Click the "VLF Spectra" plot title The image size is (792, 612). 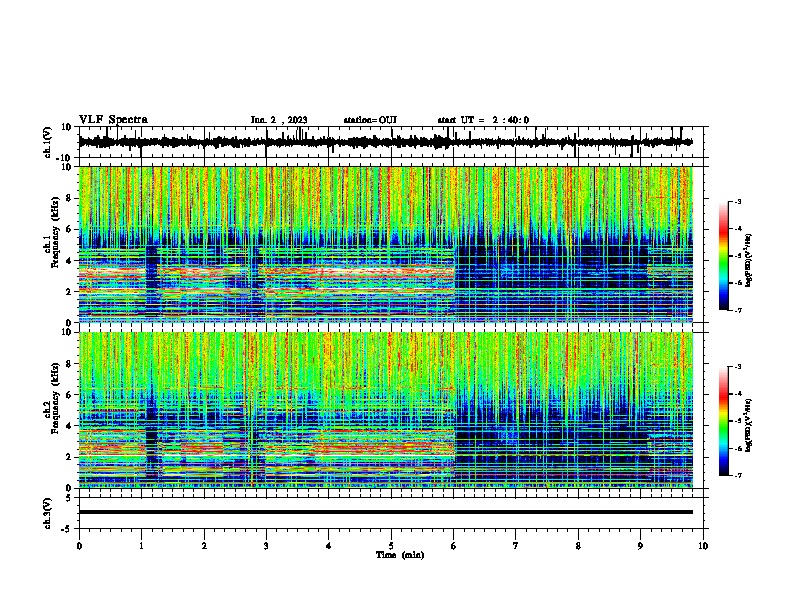(113, 120)
